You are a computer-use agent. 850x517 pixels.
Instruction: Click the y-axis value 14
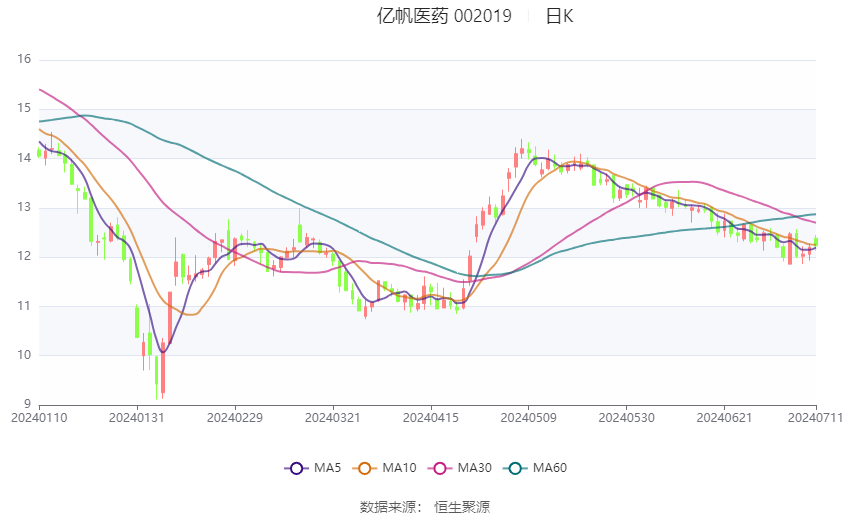24,158
